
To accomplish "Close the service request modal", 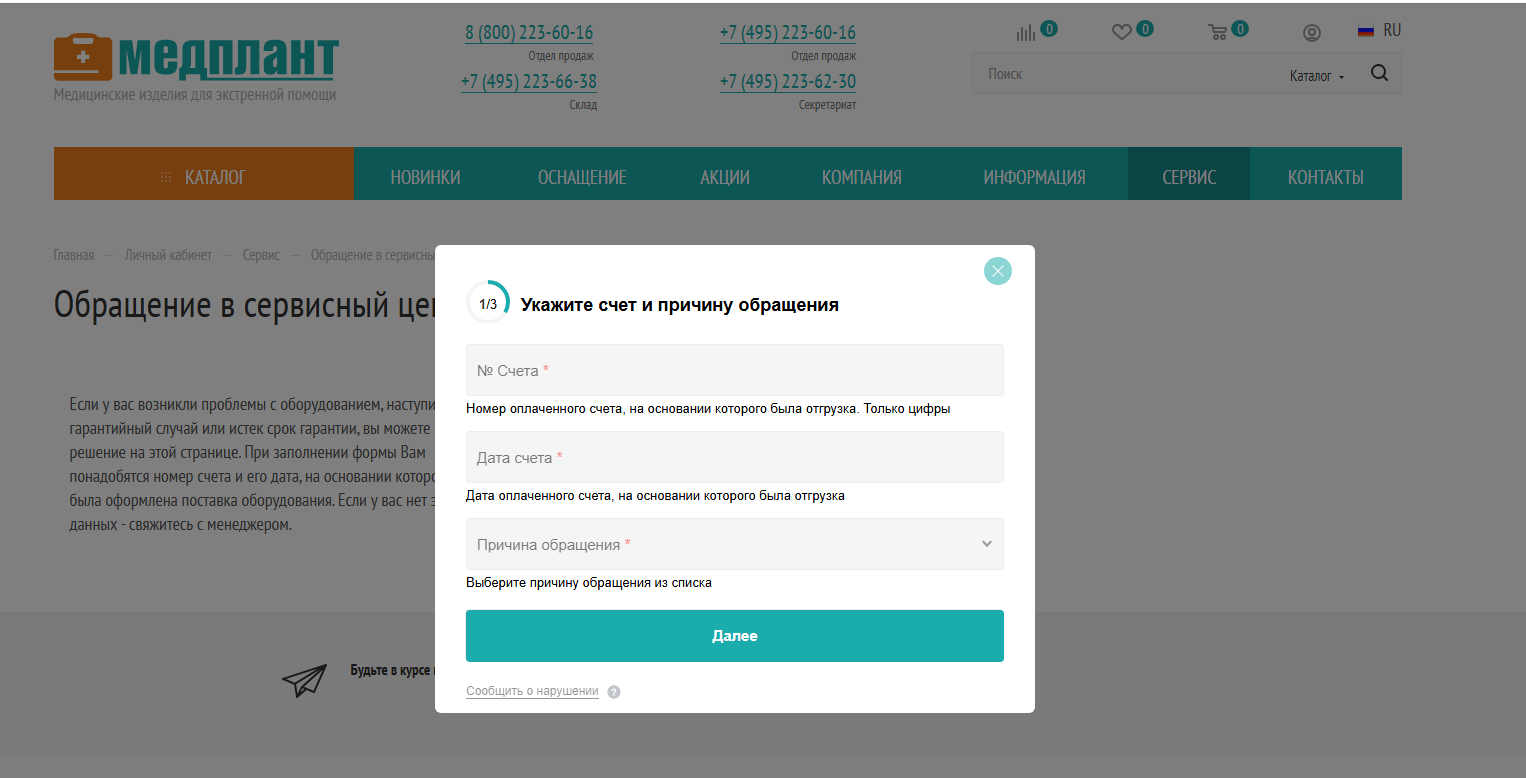I will coord(997,271).
